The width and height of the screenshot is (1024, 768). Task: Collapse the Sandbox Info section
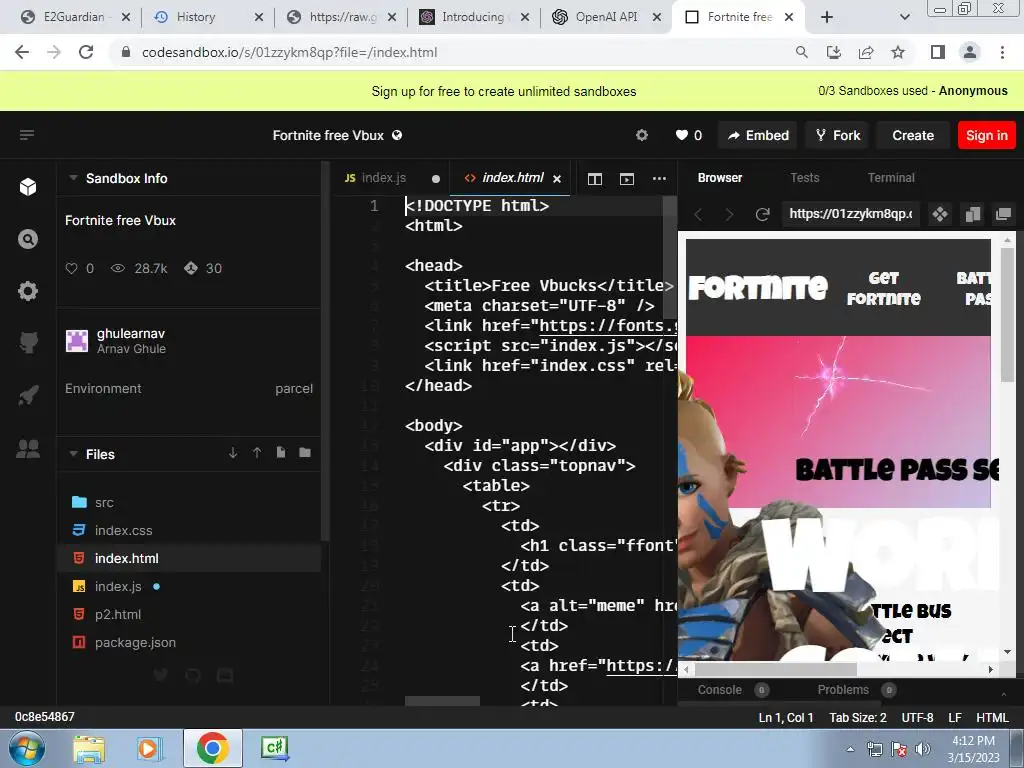74,178
